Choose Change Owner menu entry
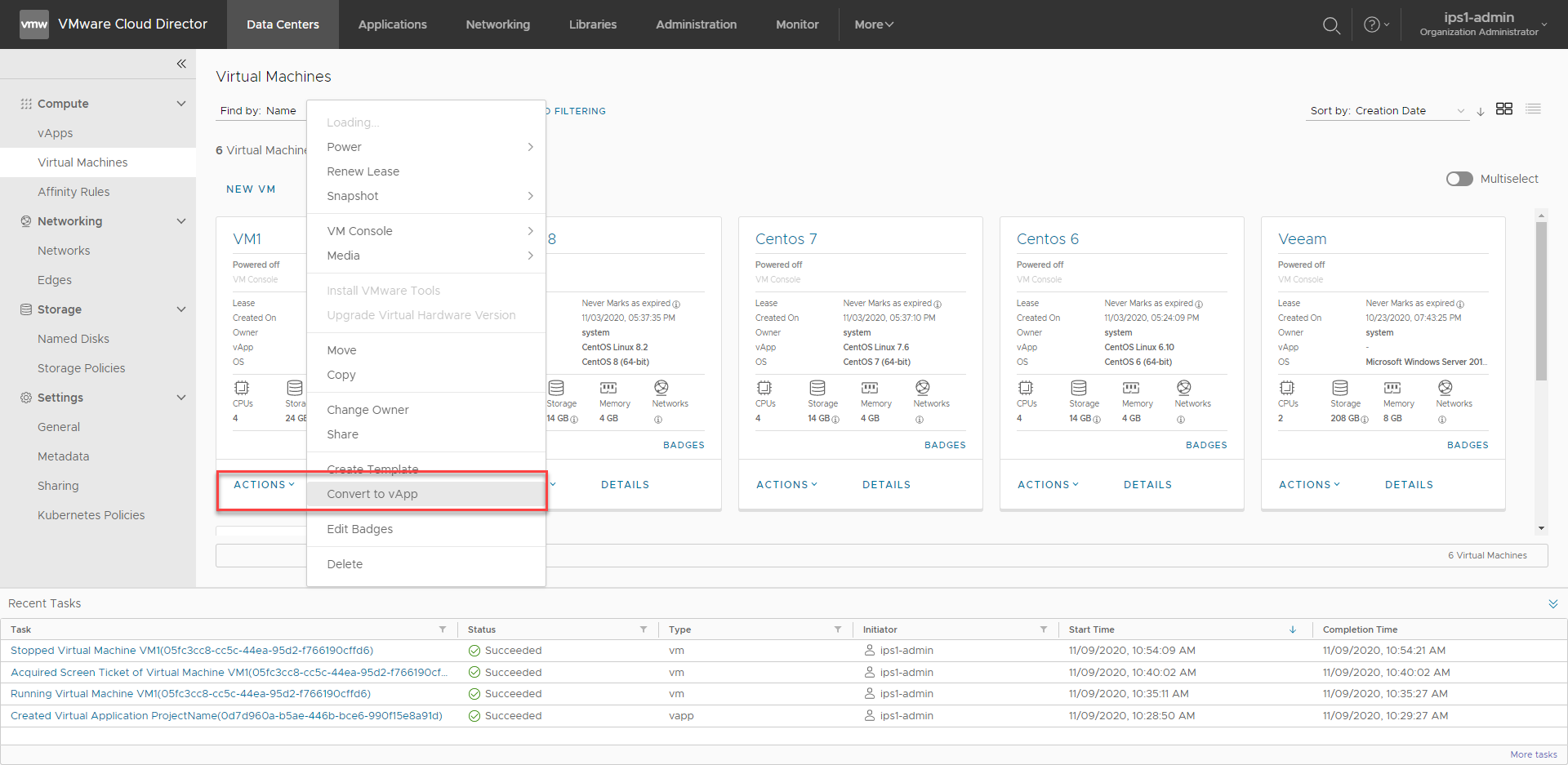 [425, 410]
